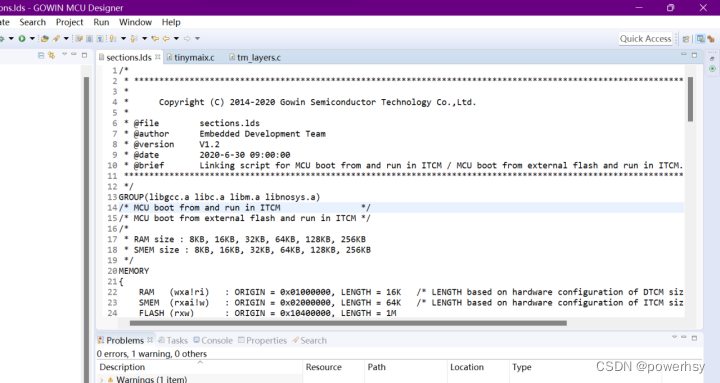Click line 13 GROUP(libgcc.a libc.a libm.a libnosys.a)

click(219, 197)
